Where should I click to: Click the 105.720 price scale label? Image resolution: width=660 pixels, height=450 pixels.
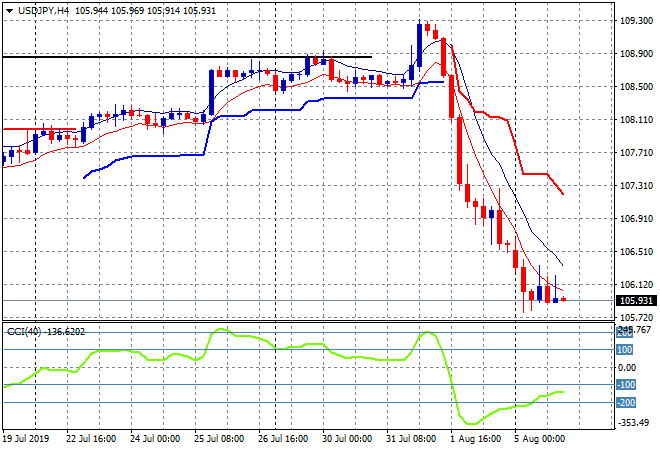(636, 318)
